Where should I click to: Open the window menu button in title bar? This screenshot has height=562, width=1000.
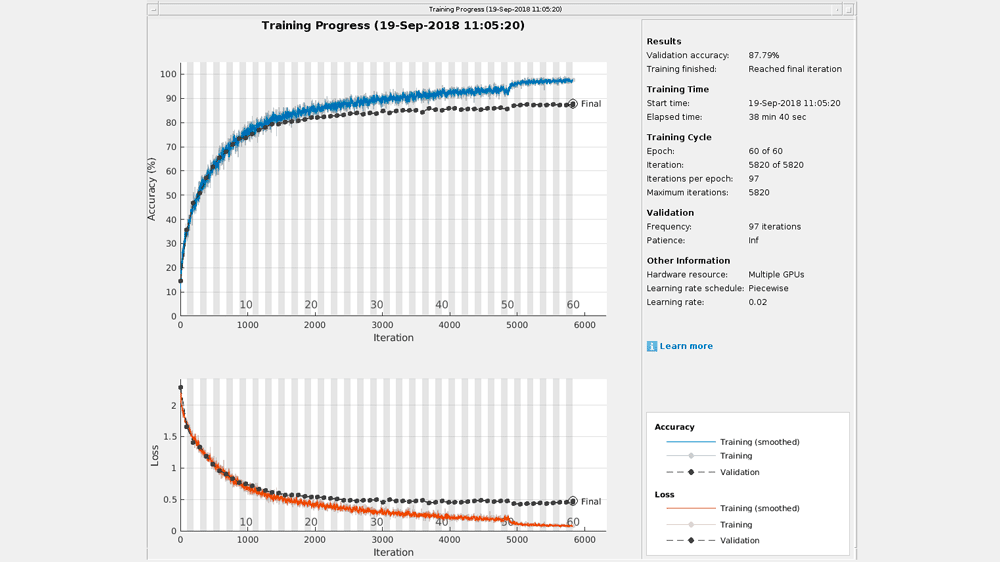[152, 9]
